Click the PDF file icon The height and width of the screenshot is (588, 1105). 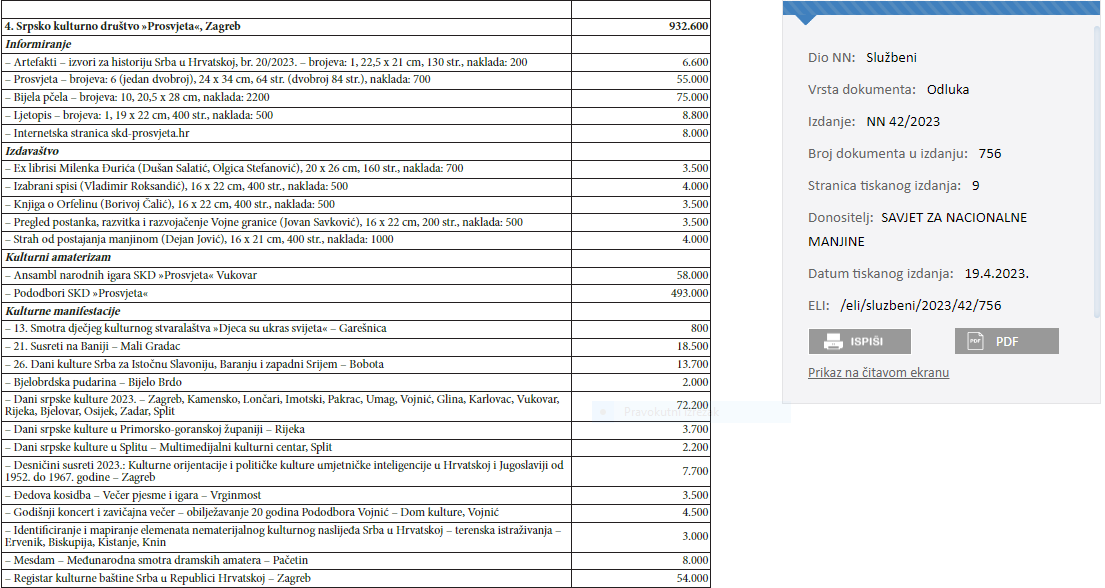(x=975, y=342)
